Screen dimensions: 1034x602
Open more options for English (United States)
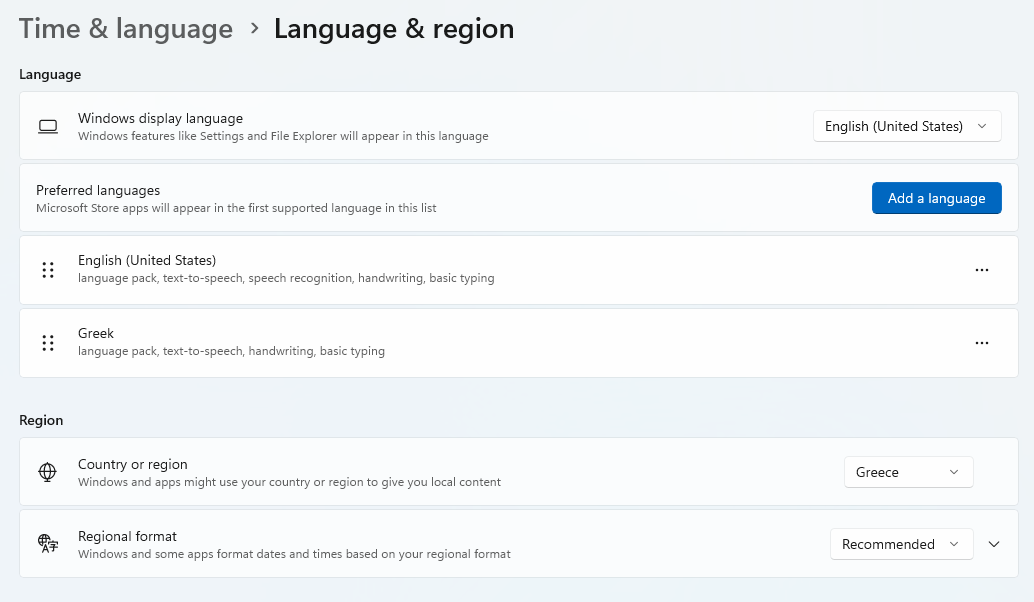pyautogui.click(x=981, y=270)
